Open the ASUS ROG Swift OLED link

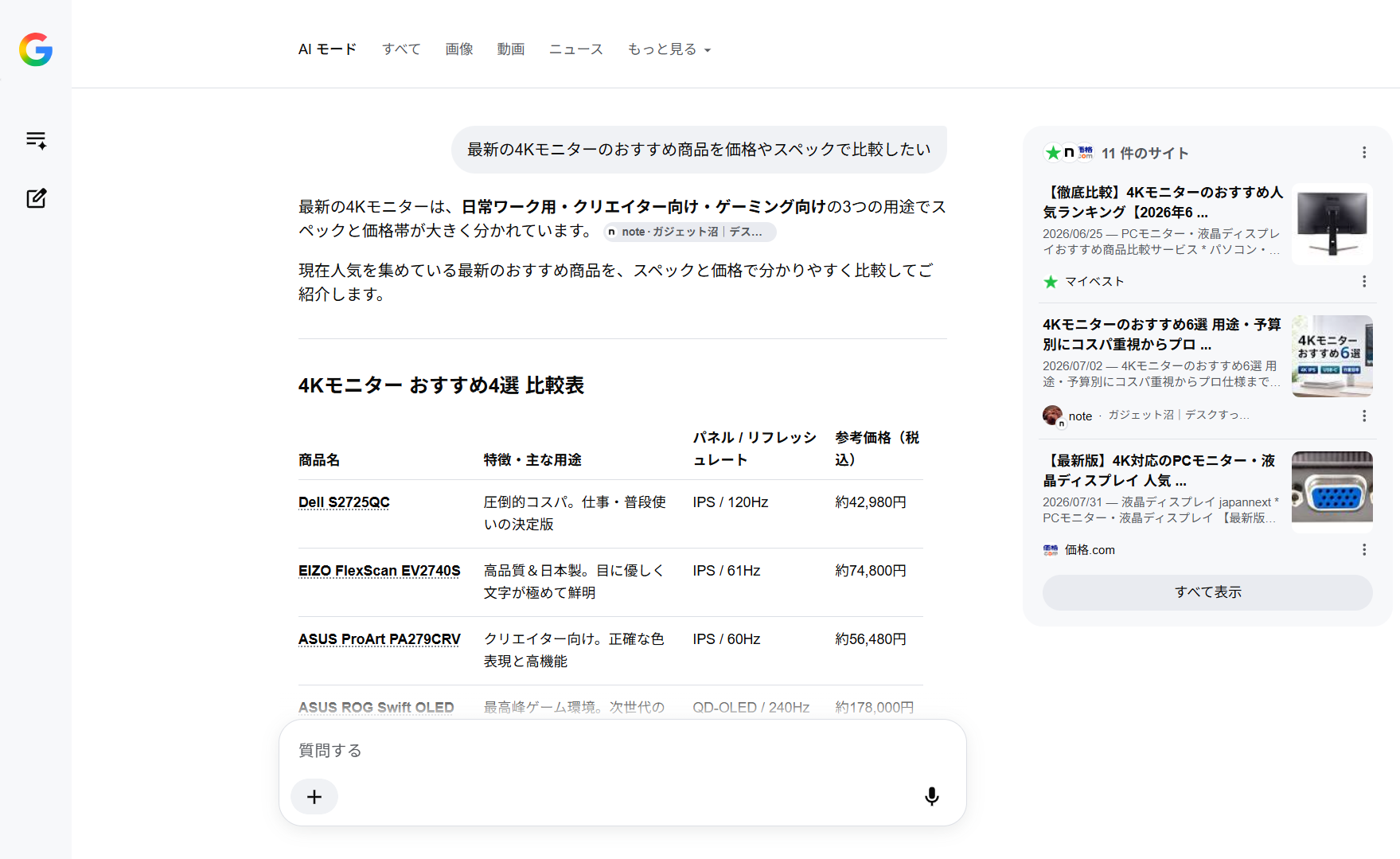(x=376, y=708)
